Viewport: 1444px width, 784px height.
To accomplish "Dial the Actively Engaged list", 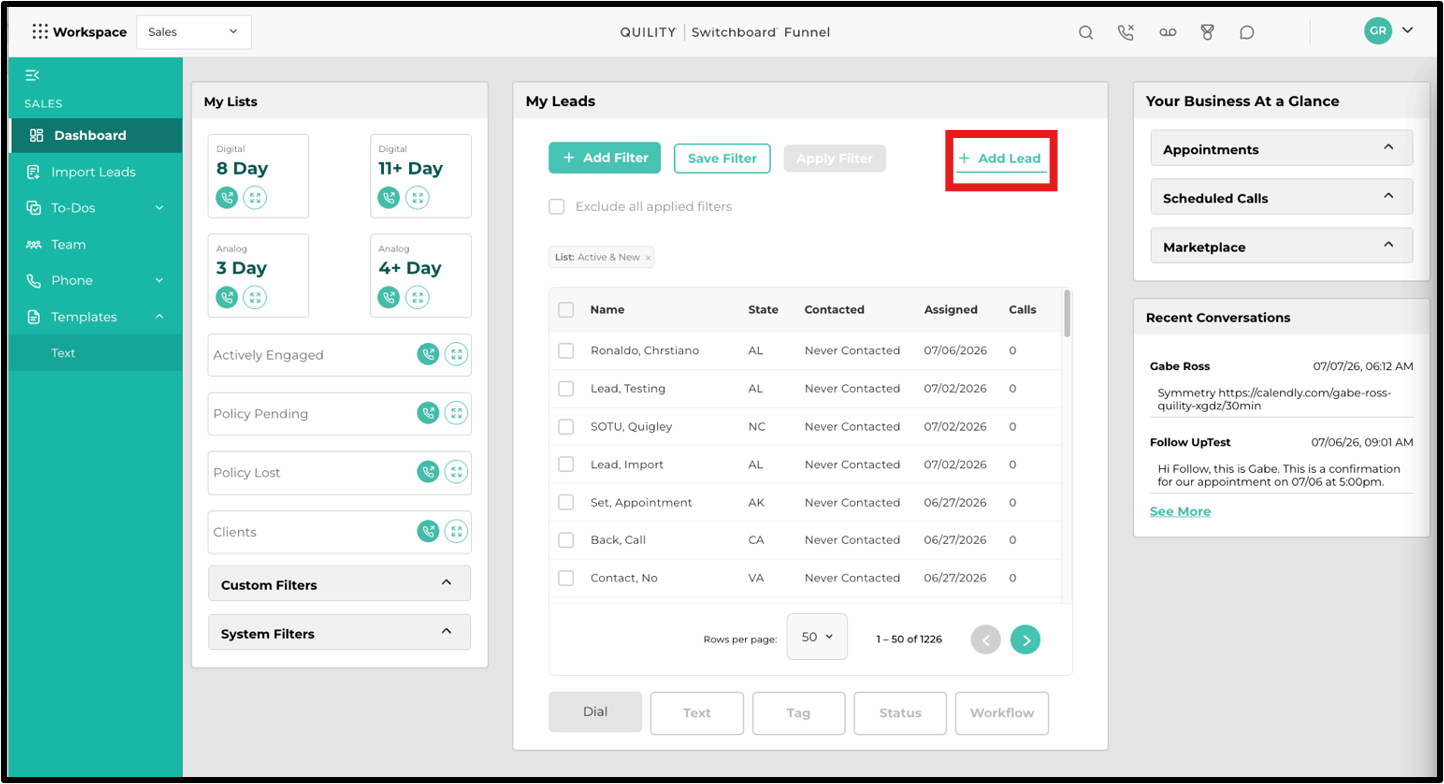I will pos(428,354).
